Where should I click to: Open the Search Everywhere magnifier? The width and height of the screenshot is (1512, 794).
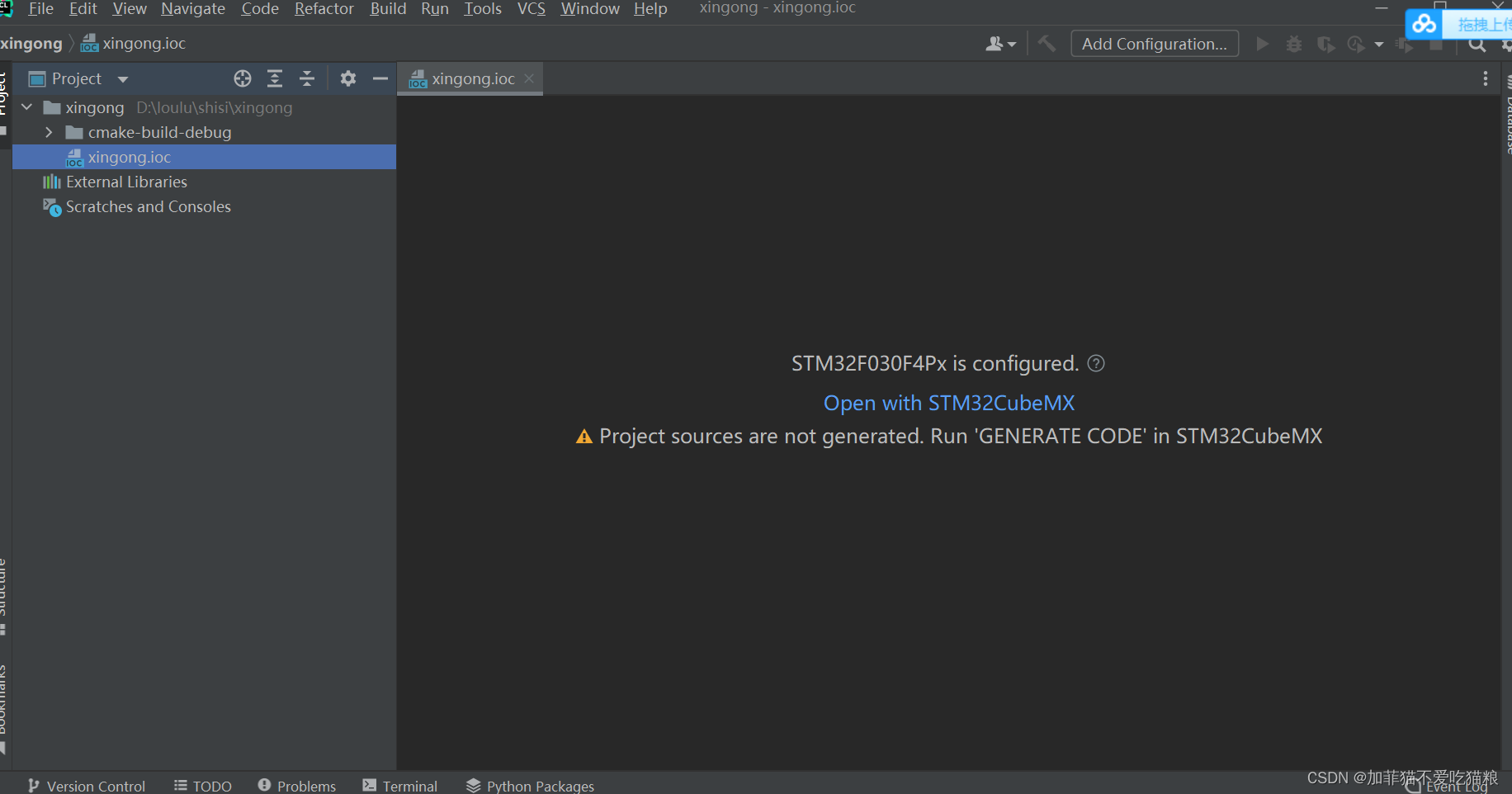pyautogui.click(x=1477, y=45)
